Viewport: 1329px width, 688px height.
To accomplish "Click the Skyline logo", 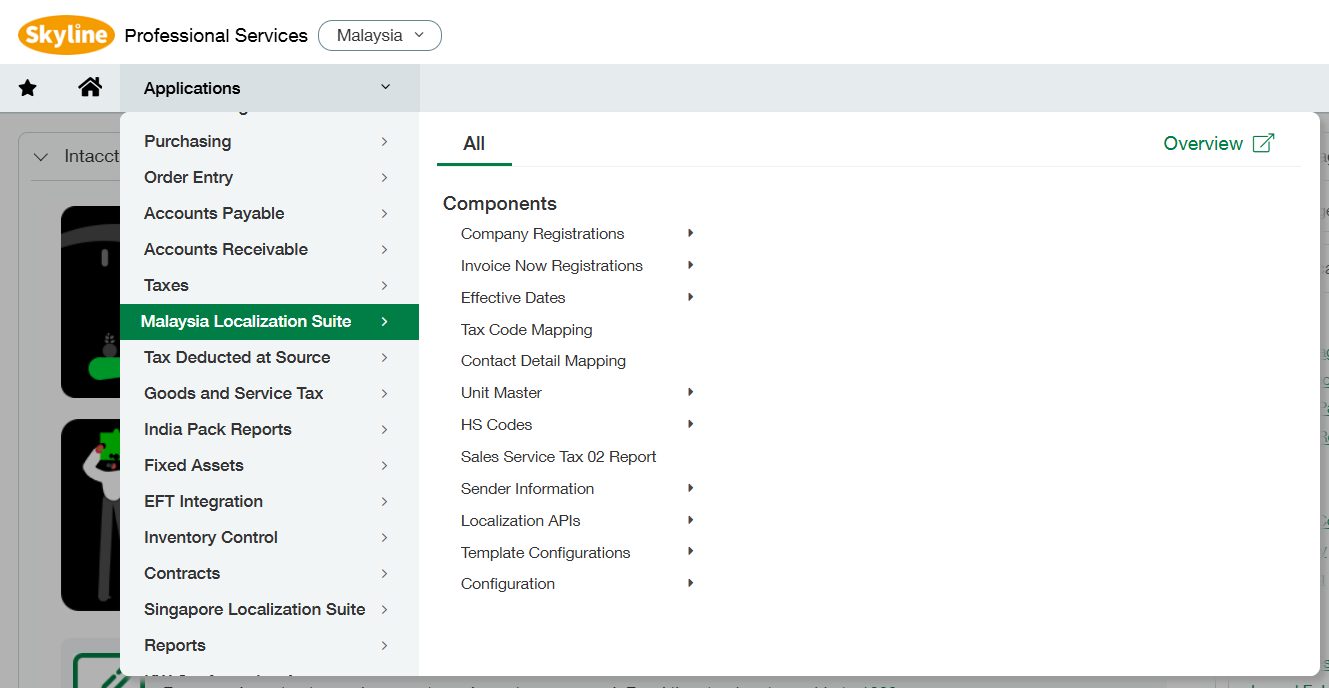I will tap(65, 34).
